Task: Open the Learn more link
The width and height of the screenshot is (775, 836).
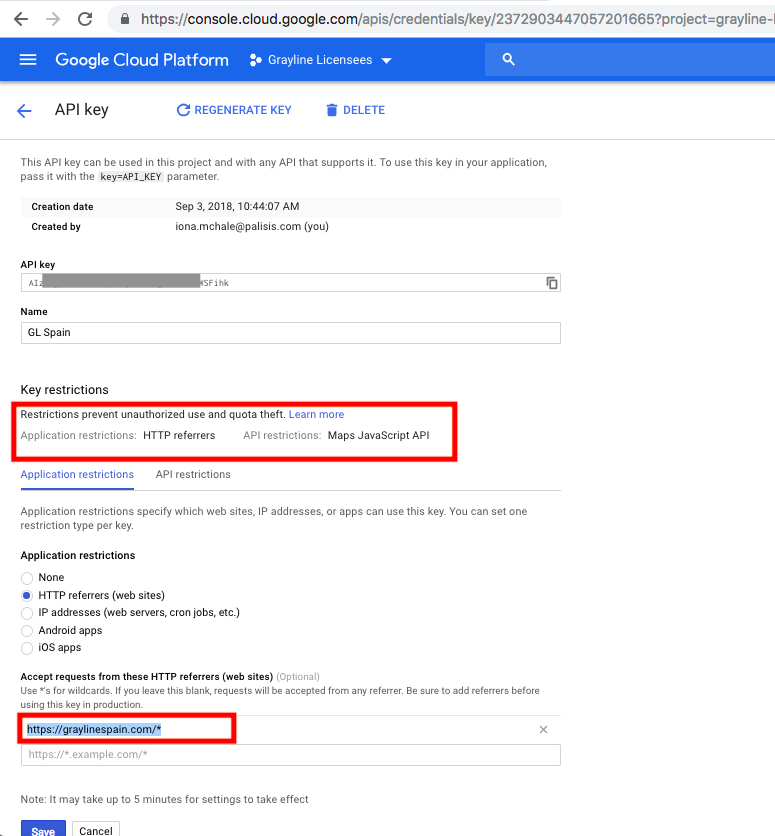Action: point(316,414)
